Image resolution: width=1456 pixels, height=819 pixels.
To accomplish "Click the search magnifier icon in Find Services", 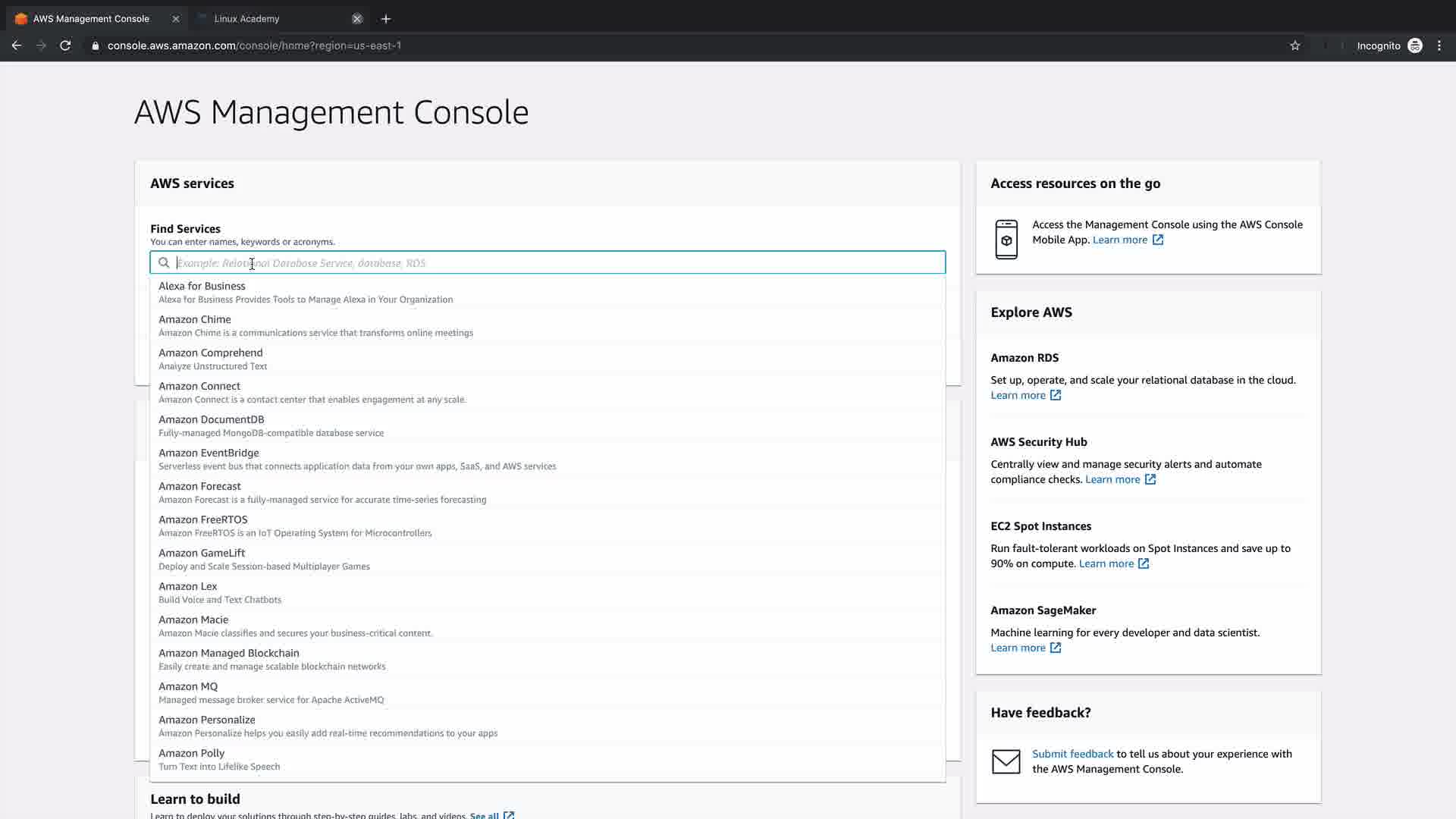I will point(164,263).
